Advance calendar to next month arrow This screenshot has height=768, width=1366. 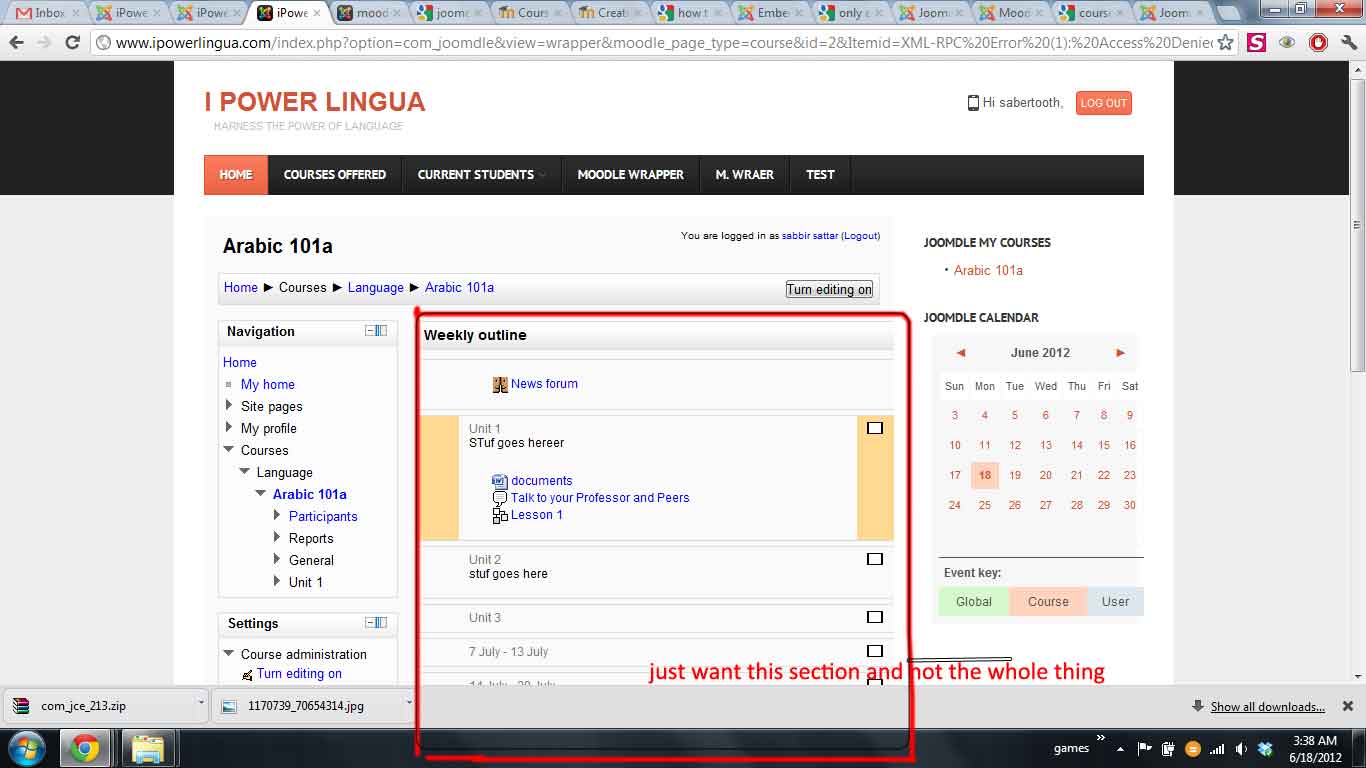pos(1120,353)
